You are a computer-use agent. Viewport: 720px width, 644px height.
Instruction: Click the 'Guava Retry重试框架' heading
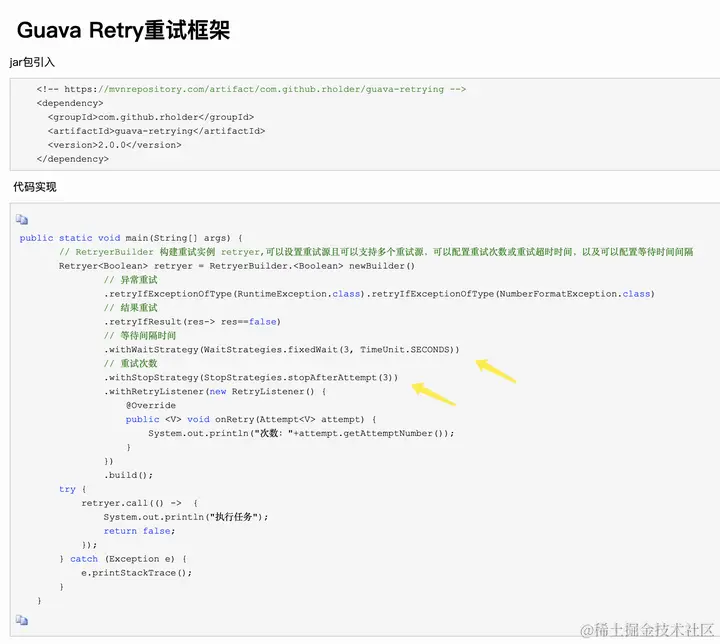point(123,30)
